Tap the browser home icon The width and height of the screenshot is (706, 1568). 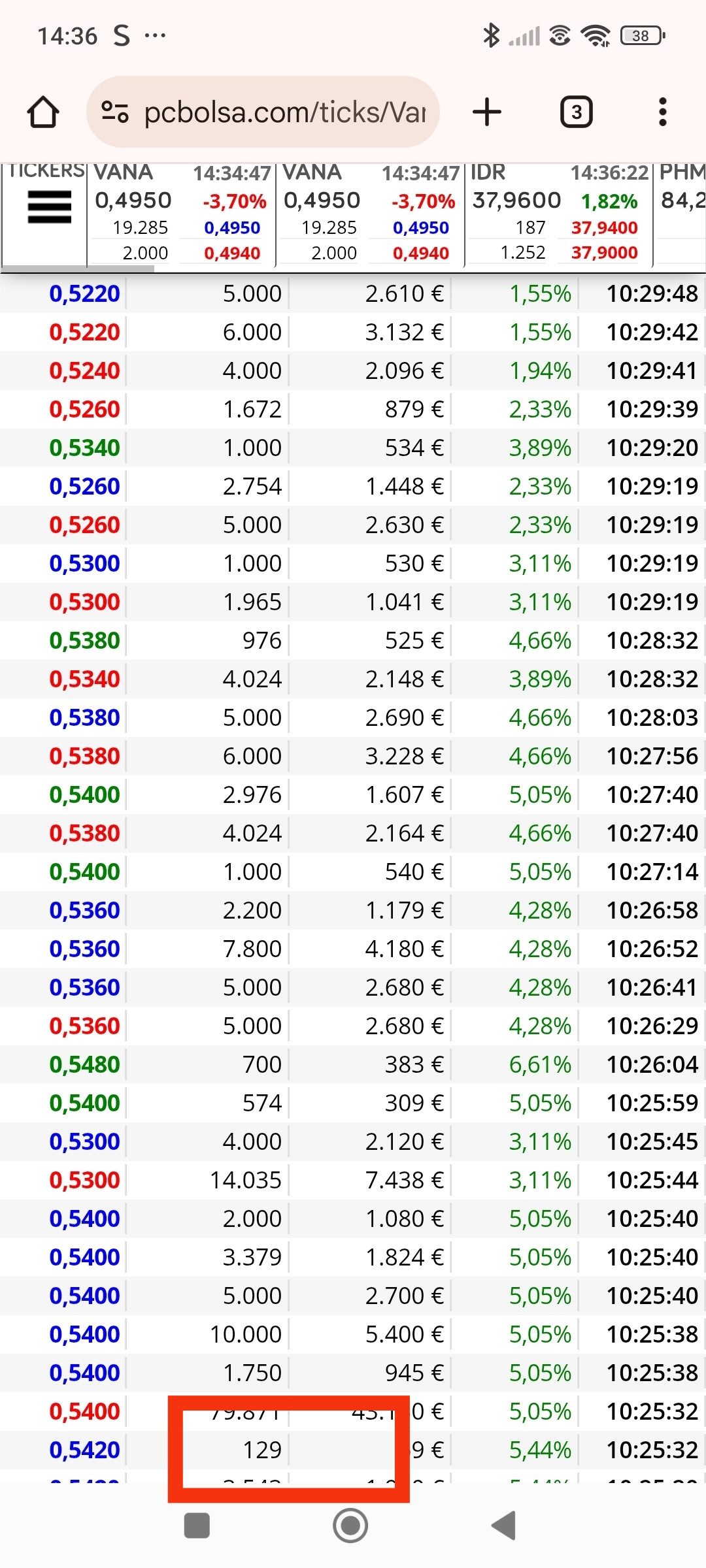tap(43, 112)
